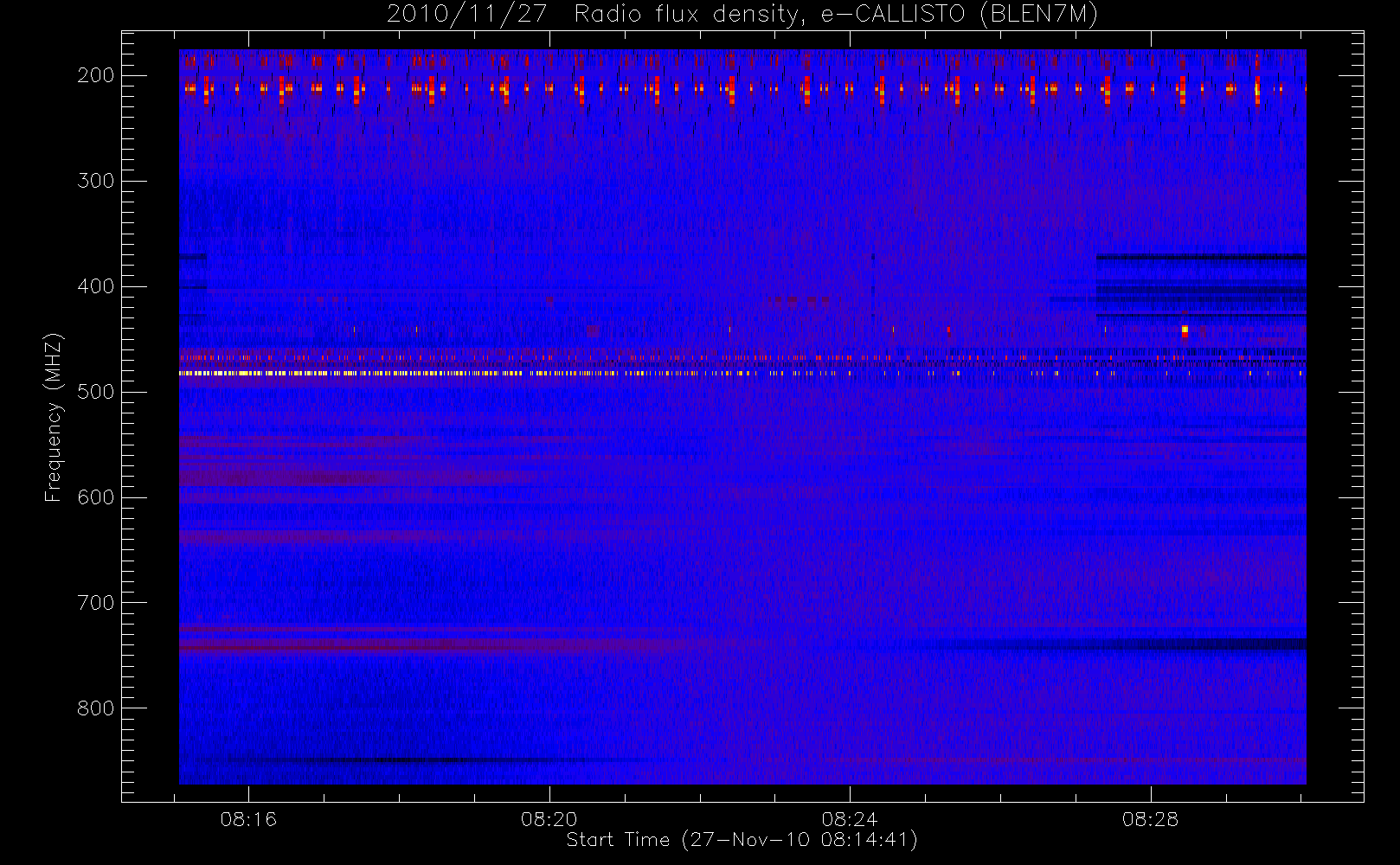
Task: Click the plot title "Radio flux density, e-CALLISTO (BLEN7M)"
Action: (x=837, y=15)
